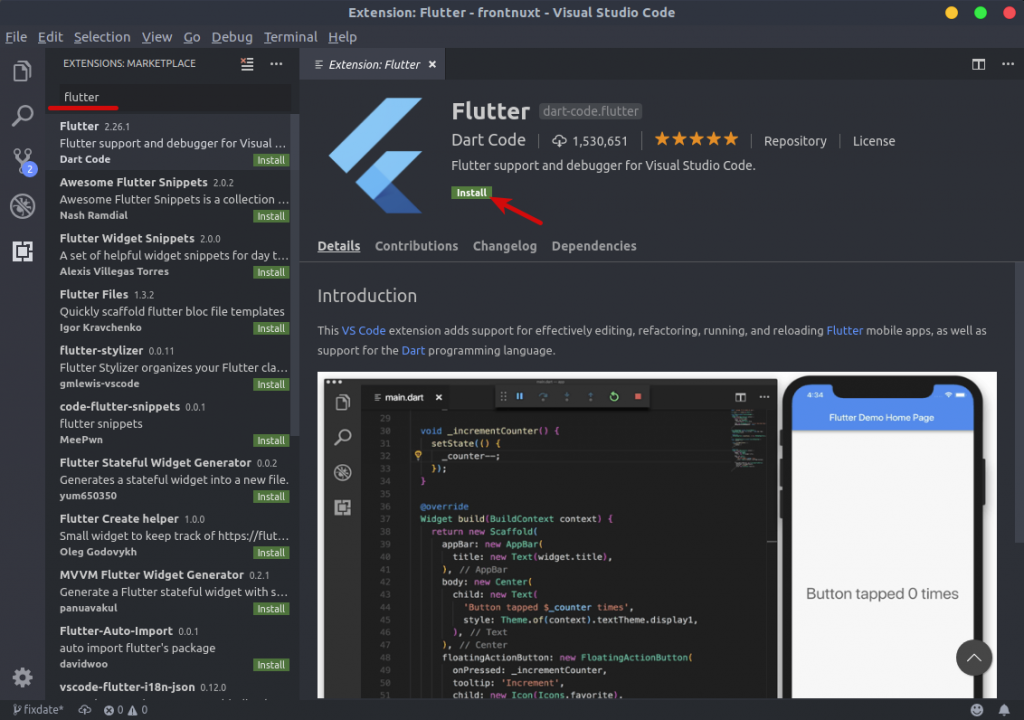Click the sync/publish cloud icon in status bar

pos(85,710)
